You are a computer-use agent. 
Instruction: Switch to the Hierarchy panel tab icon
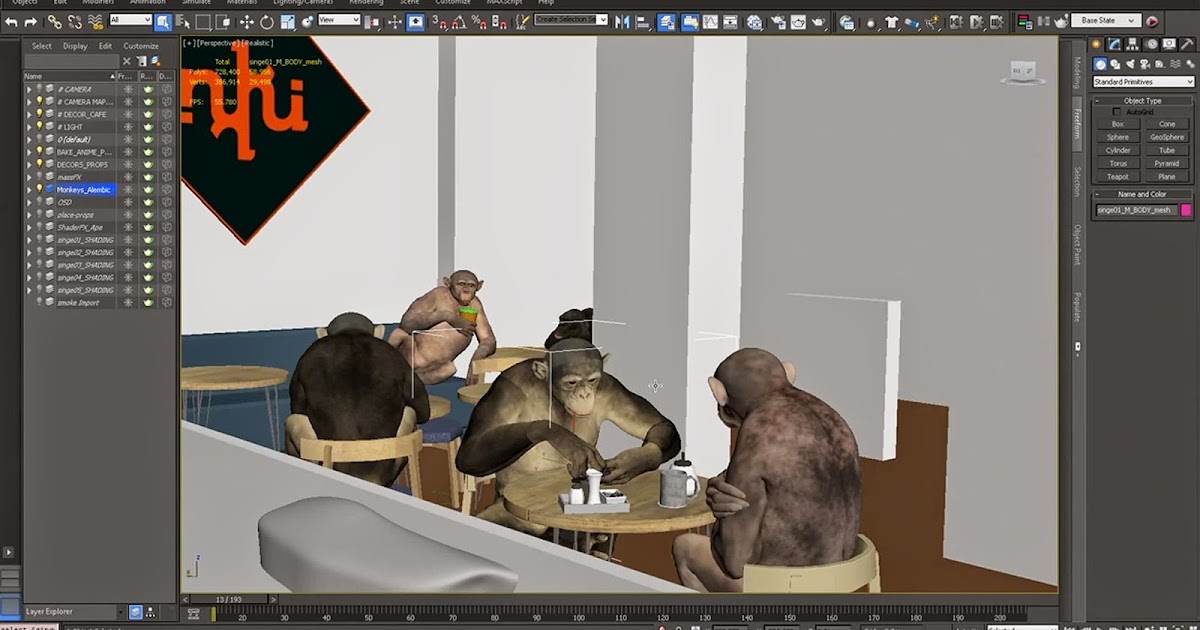click(1134, 44)
